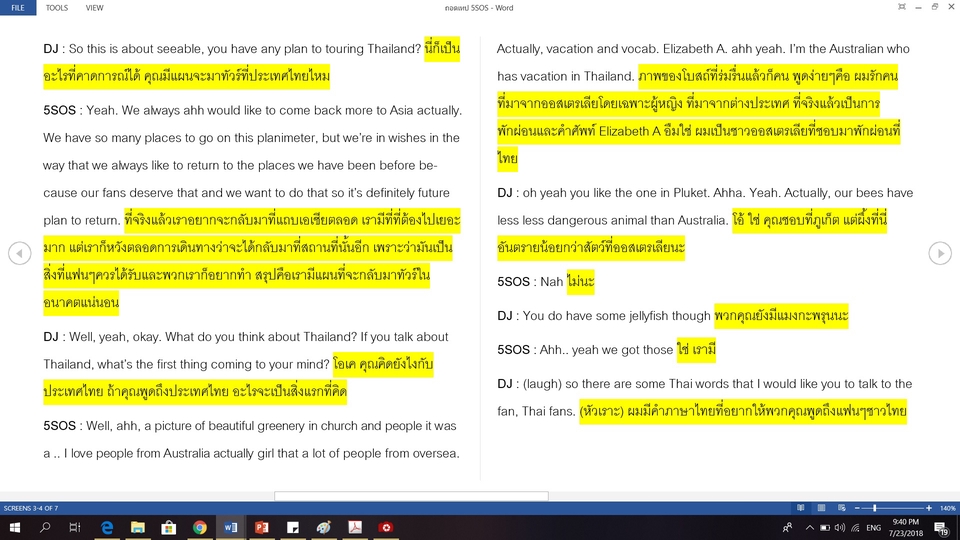Open Microsoft Store from taskbar
The height and width of the screenshot is (540, 960).
(x=168, y=527)
